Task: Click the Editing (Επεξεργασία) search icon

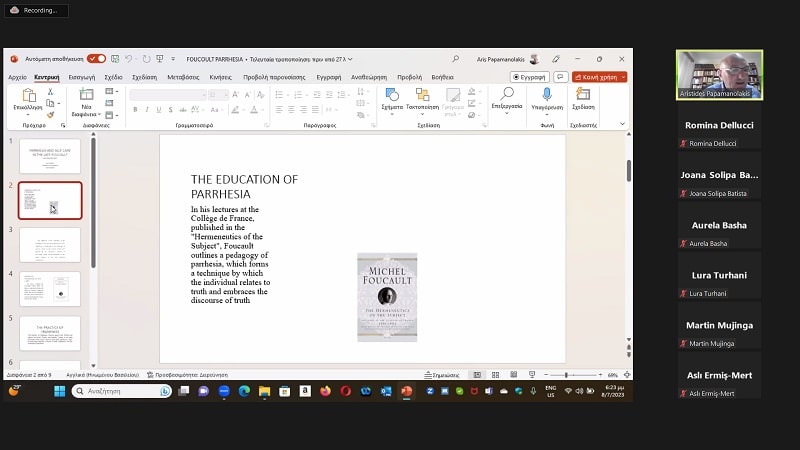Action: tap(507, 94)
